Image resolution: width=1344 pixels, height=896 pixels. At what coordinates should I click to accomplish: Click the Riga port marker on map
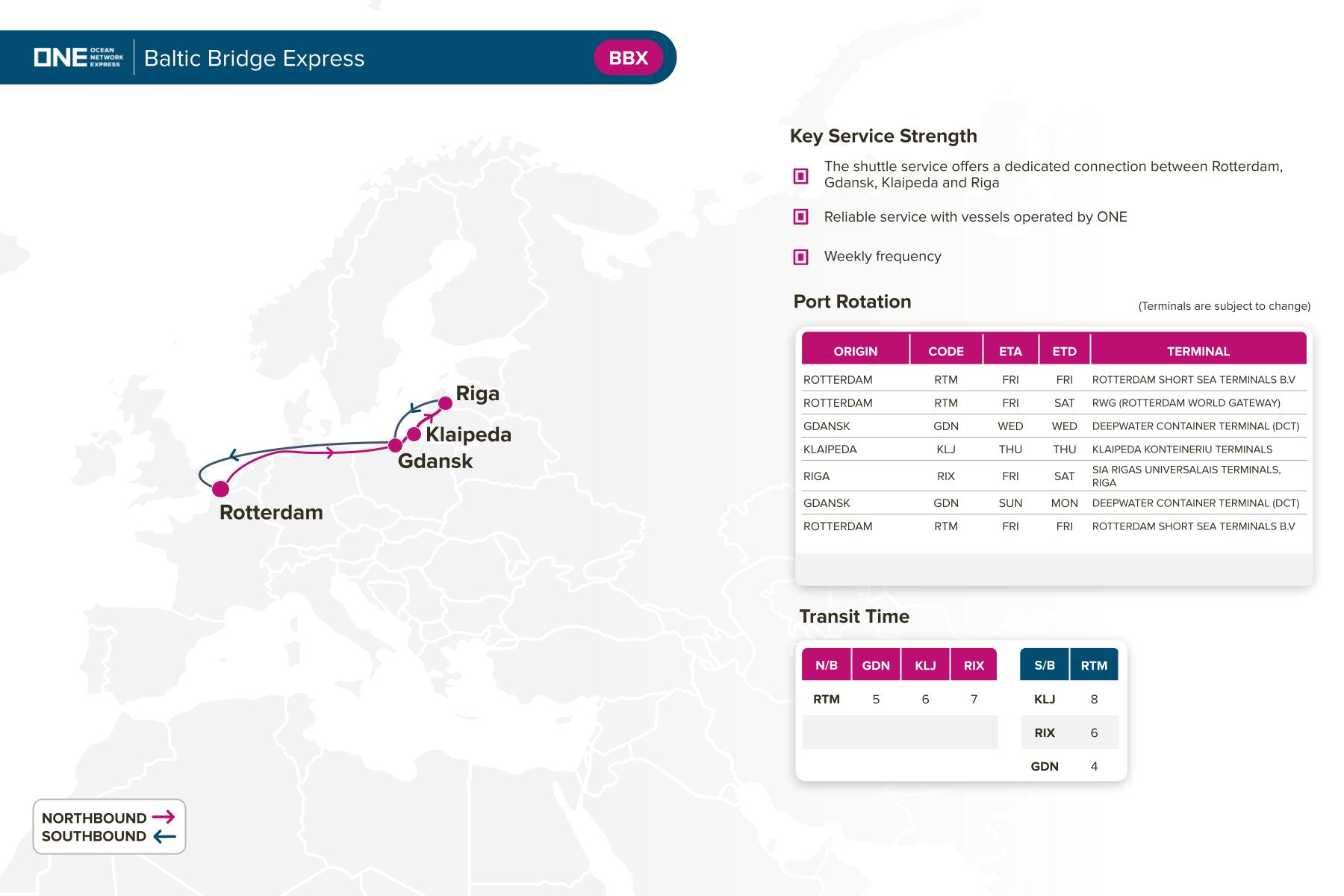[x=445, y=403]
